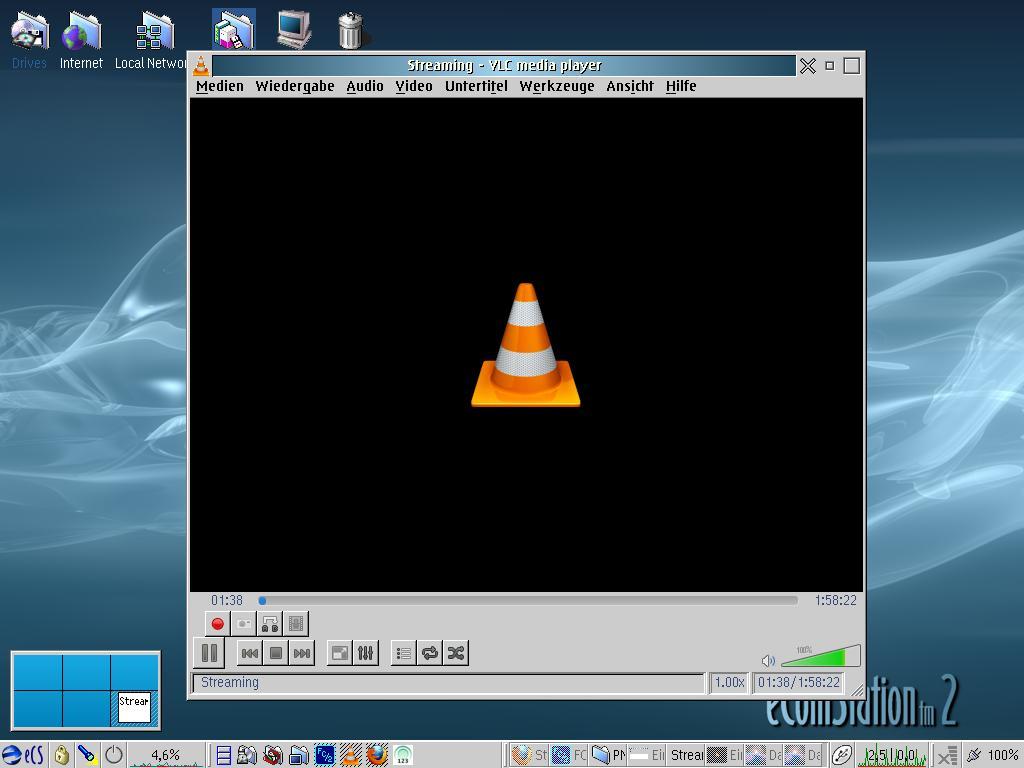Open the flashlight search icon in taskbar
The width and height of the screenshot is (1024, 768).
click(x=87, y=755)
